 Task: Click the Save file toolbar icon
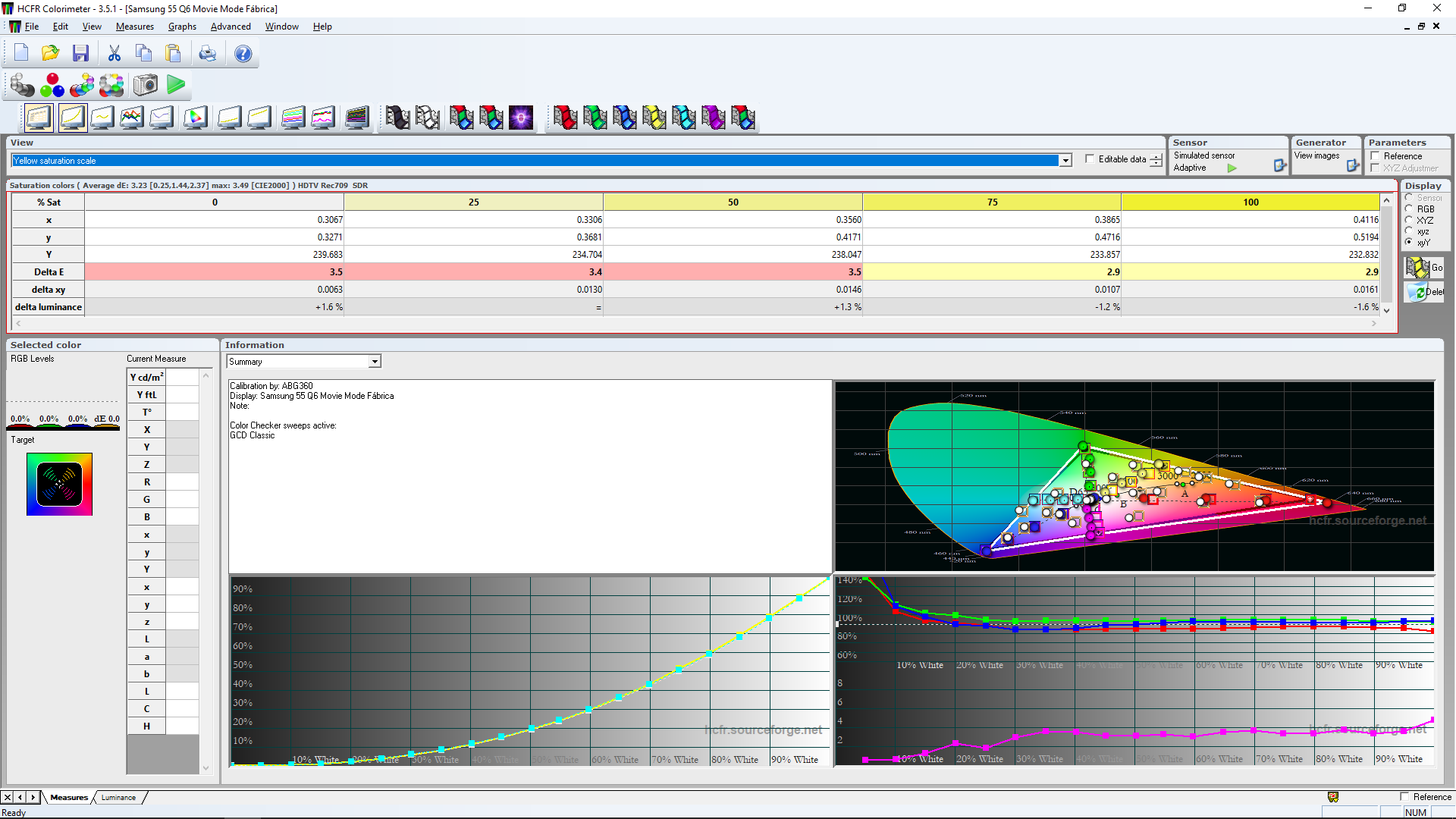point(80,53)
